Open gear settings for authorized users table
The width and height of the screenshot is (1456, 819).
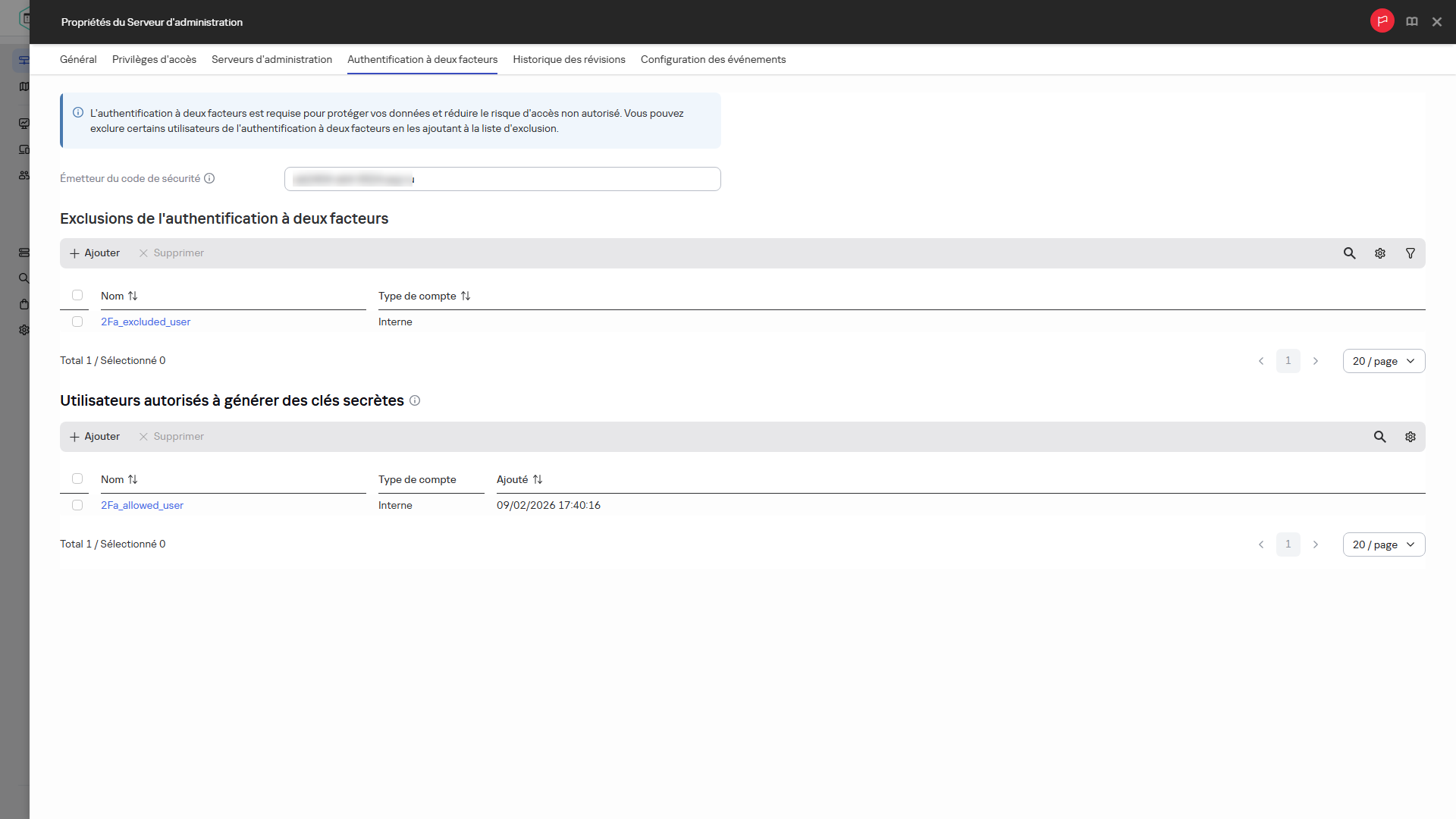coord(1410,437)
